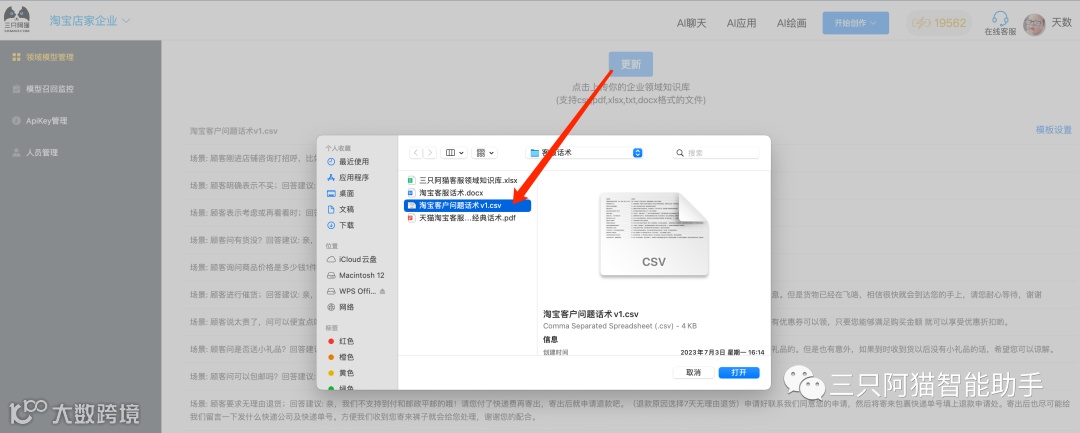Open the grouping options dropdown
Viewport: 1080px width, 433px height.
pyautogui.click(x=484, y=153)
